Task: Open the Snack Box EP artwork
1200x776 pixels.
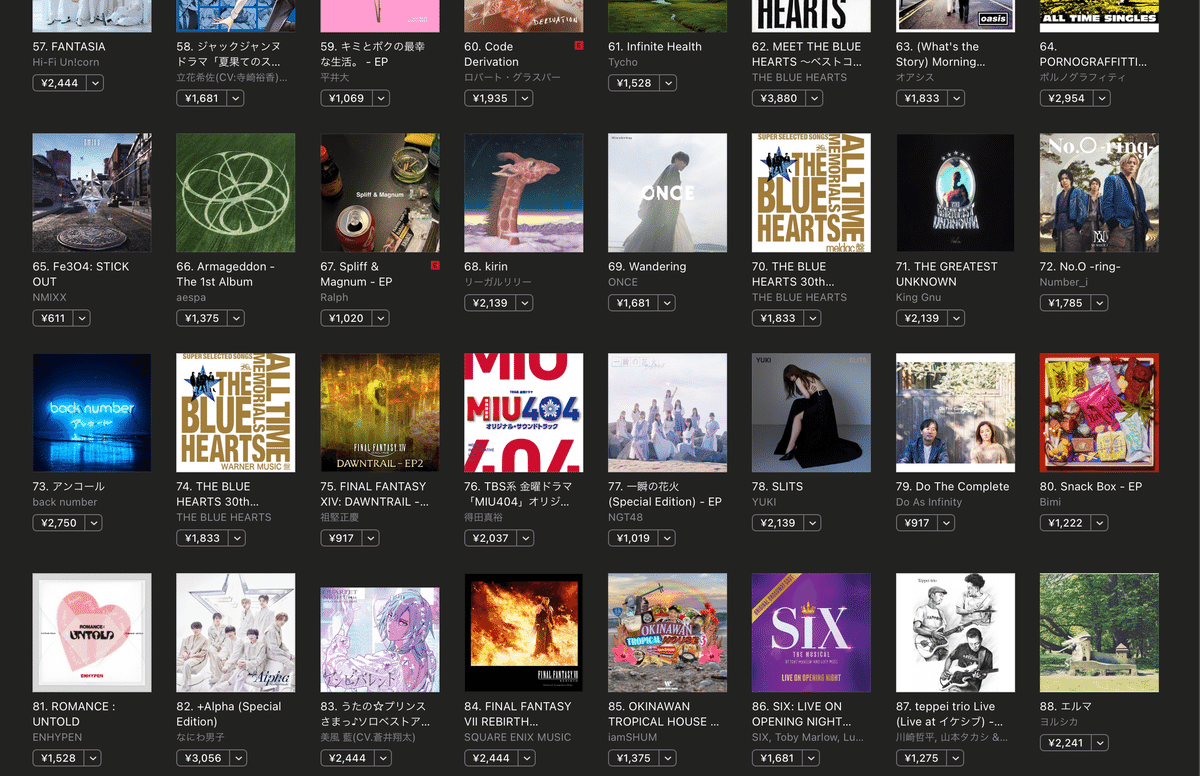Action: point(1099,412)
